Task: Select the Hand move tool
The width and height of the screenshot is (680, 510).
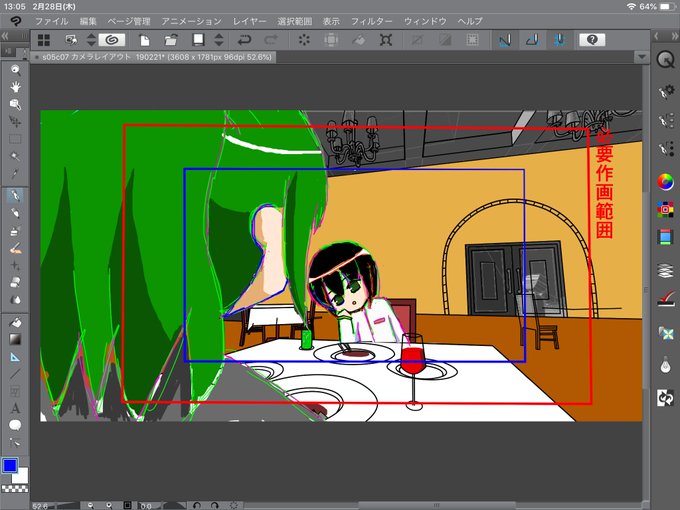Action: coord(15,87)
